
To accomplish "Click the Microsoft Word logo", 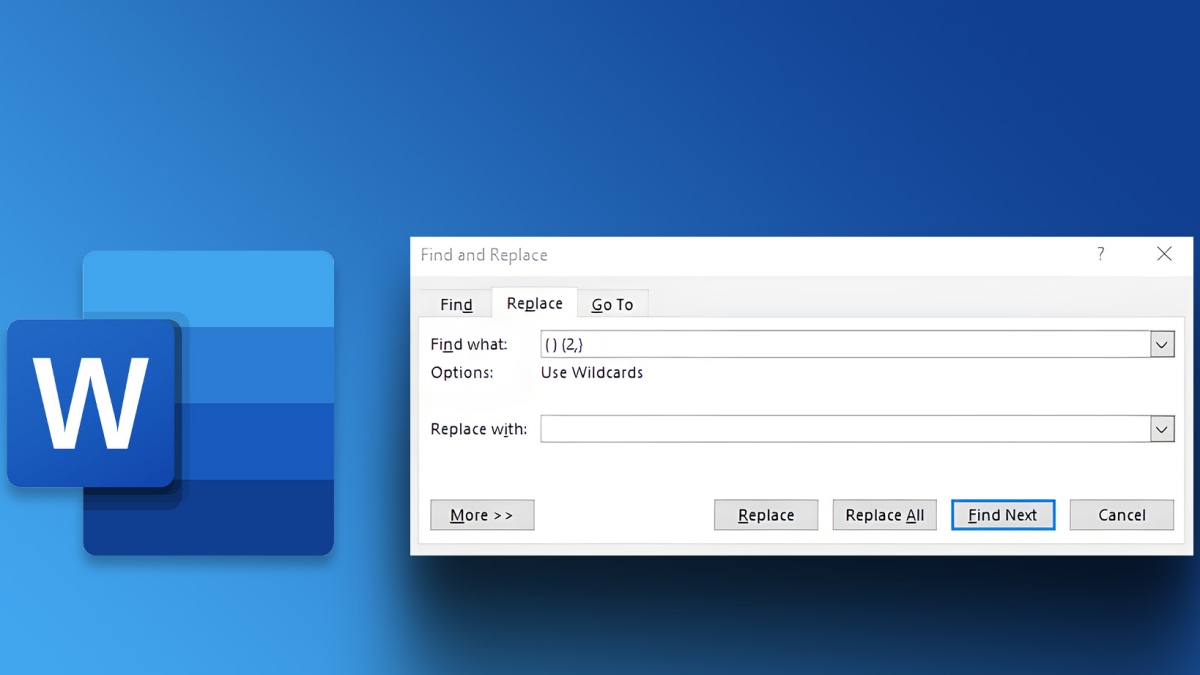I will point(170,403).
